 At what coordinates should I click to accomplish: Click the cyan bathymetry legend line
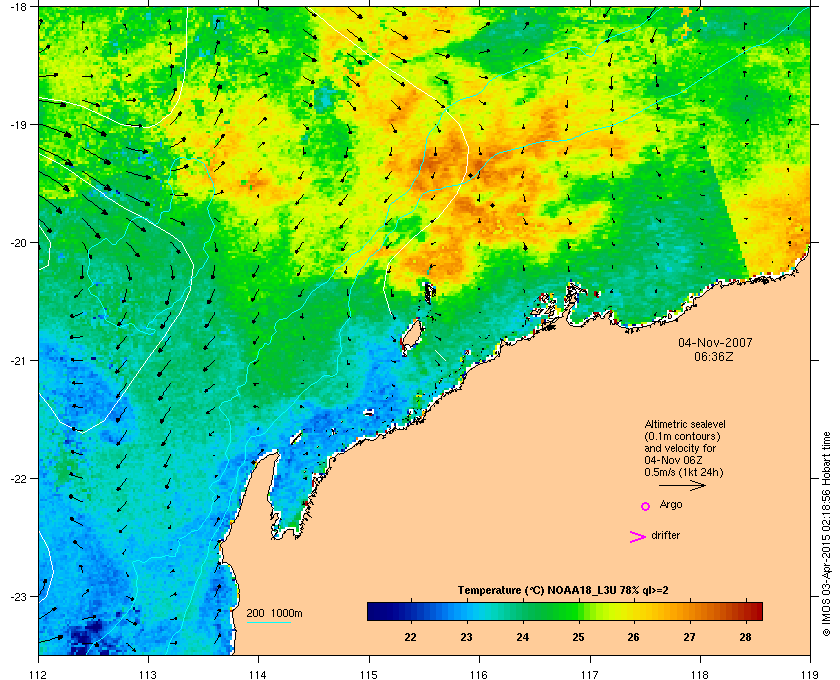[269, 622]
